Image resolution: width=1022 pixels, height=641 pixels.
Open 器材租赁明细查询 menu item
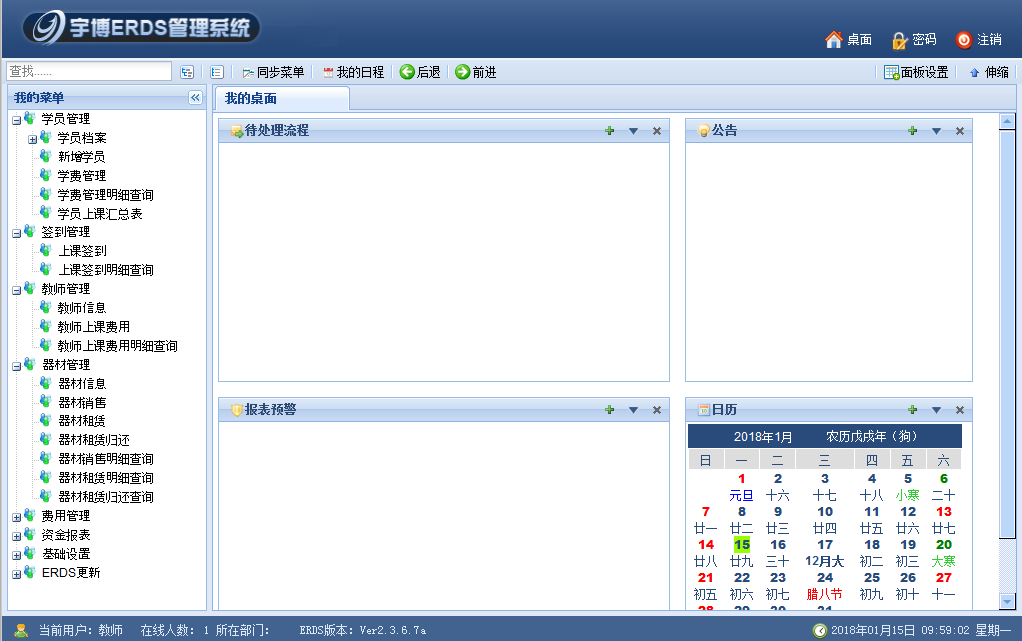tap(106, 478)
